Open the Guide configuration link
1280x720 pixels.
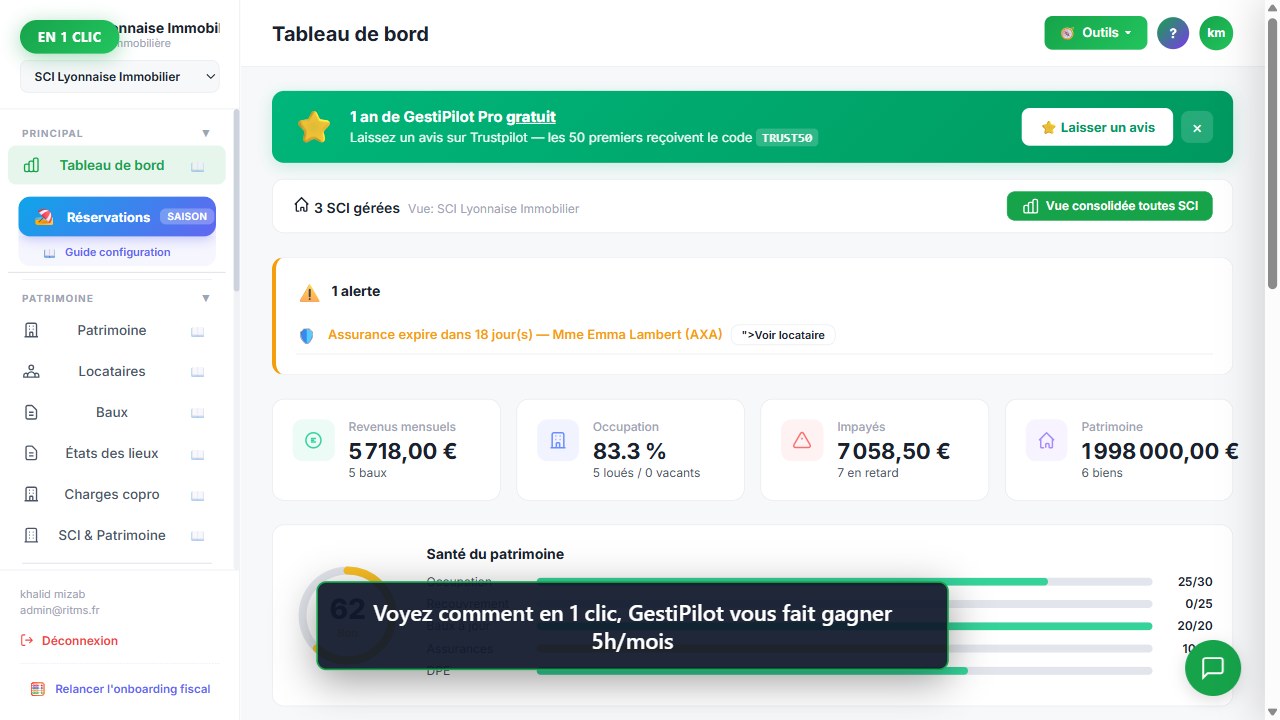[117, 252]
